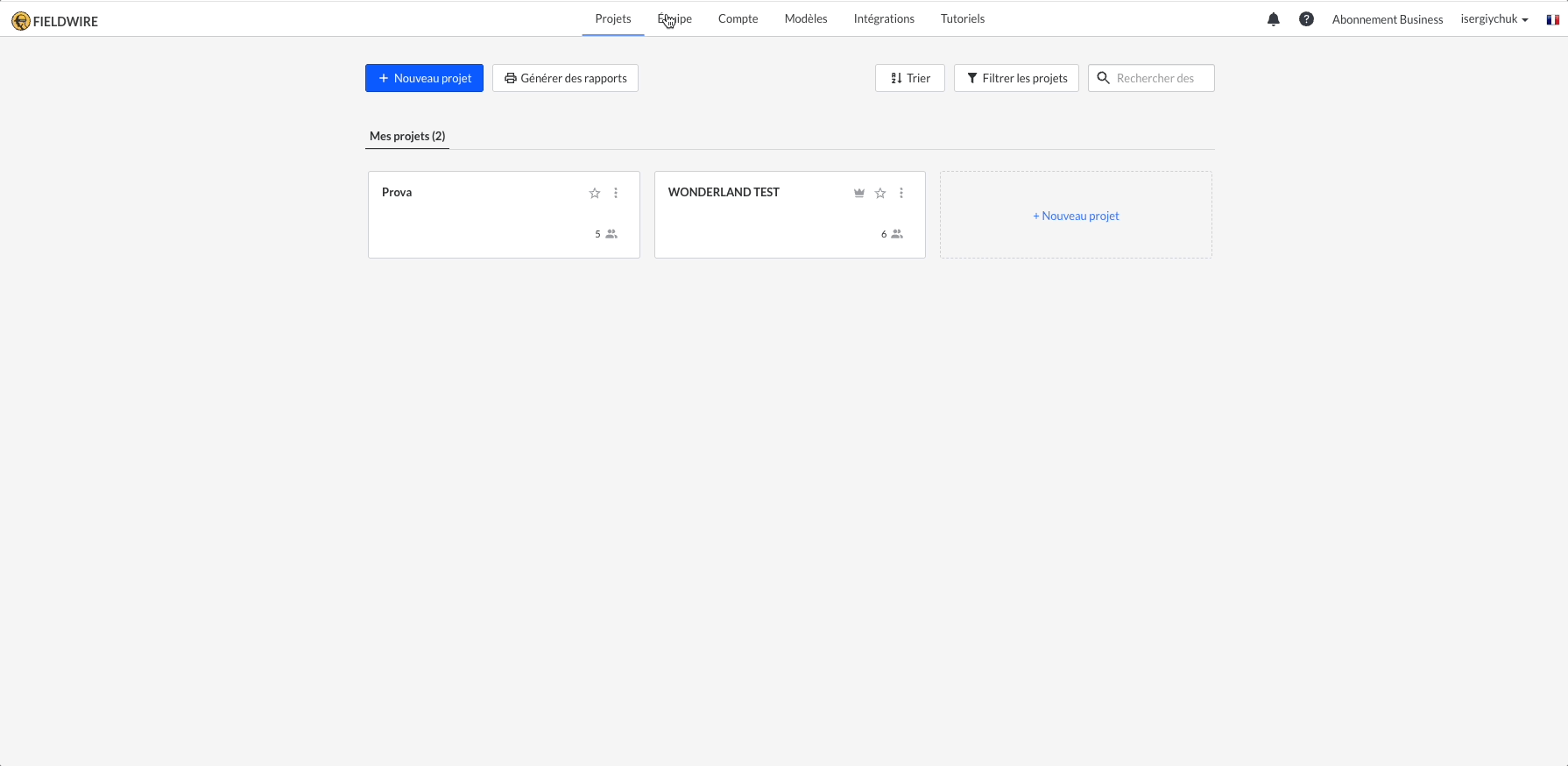Image resolution: width=1568 pixels, height=766 pixels.
Task: Click Générer des rapports button
Action: pyautogui.click(x=565, y=78)
